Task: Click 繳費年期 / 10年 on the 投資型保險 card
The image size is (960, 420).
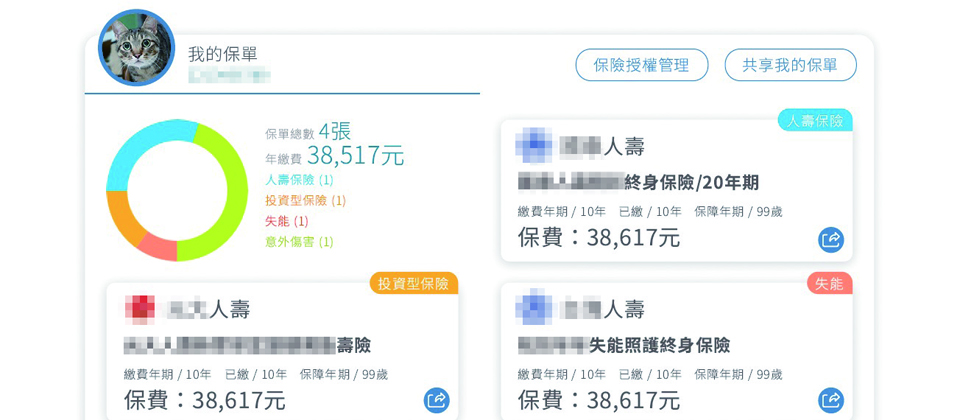Action: pyautogui.click(x=167, y=375)
